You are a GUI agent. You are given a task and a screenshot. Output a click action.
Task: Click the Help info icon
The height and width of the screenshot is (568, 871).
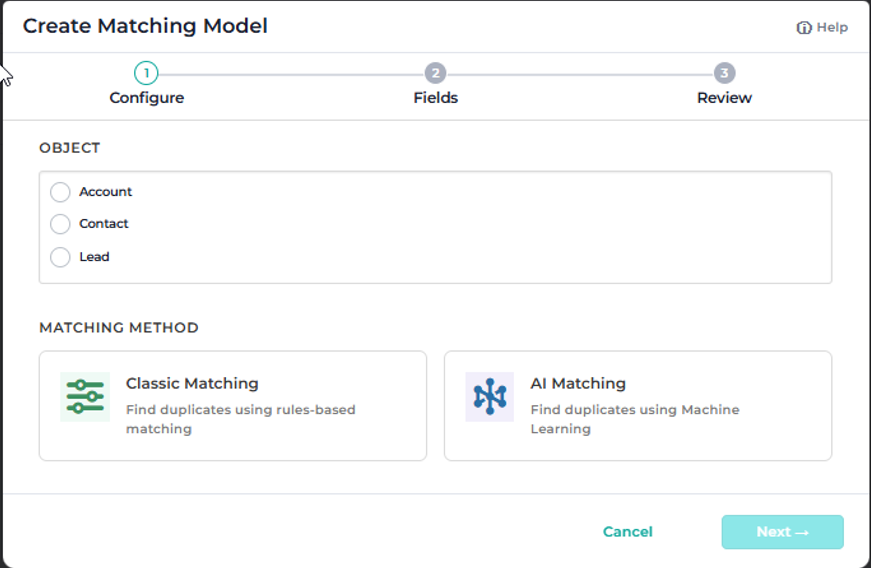coord(804,28)
